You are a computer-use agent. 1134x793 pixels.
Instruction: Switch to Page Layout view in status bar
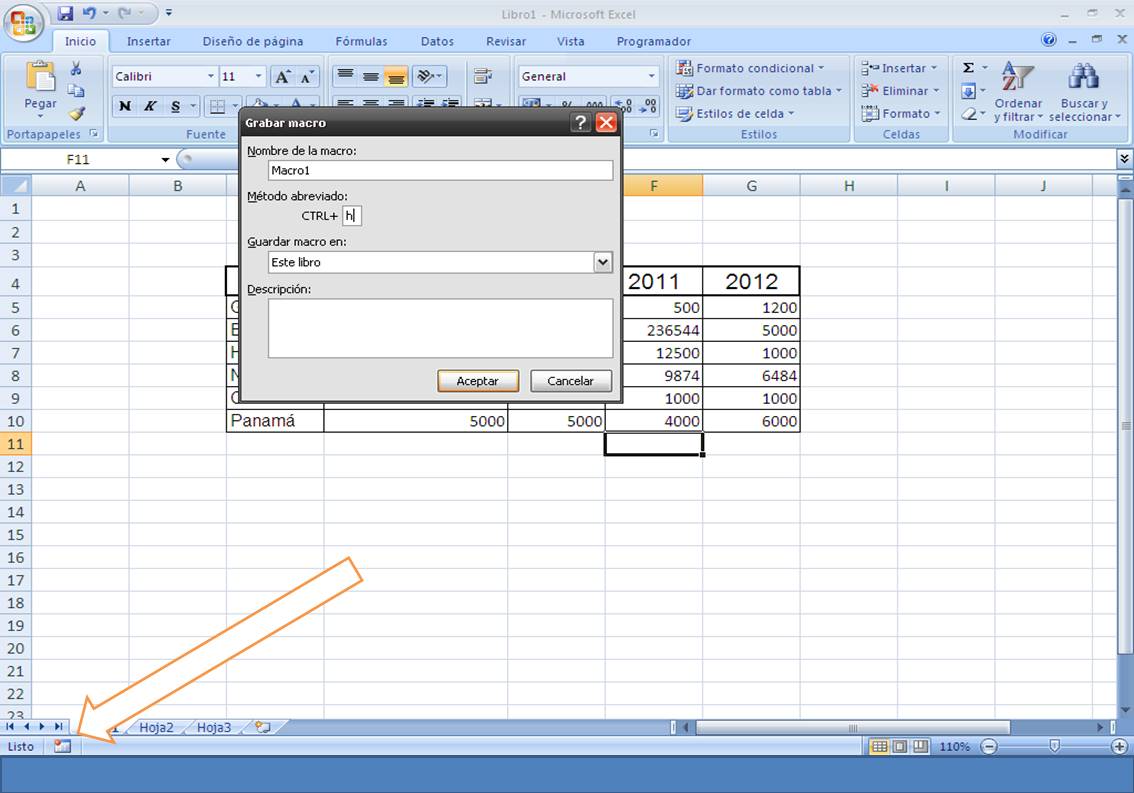[x=898, y=746]
